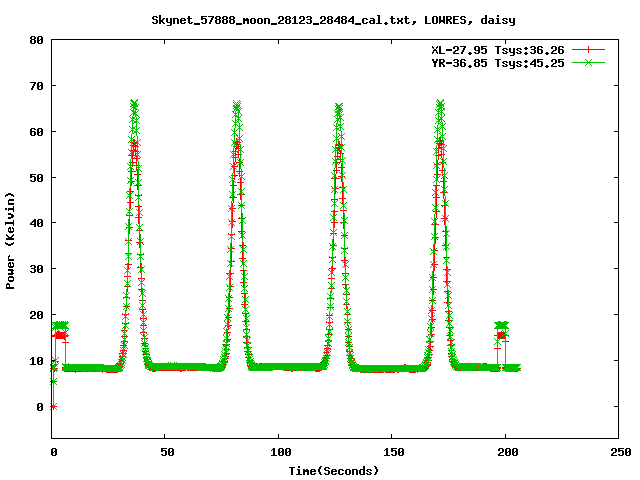Click the 40 y-axis tick label

[x=36, y=223]
